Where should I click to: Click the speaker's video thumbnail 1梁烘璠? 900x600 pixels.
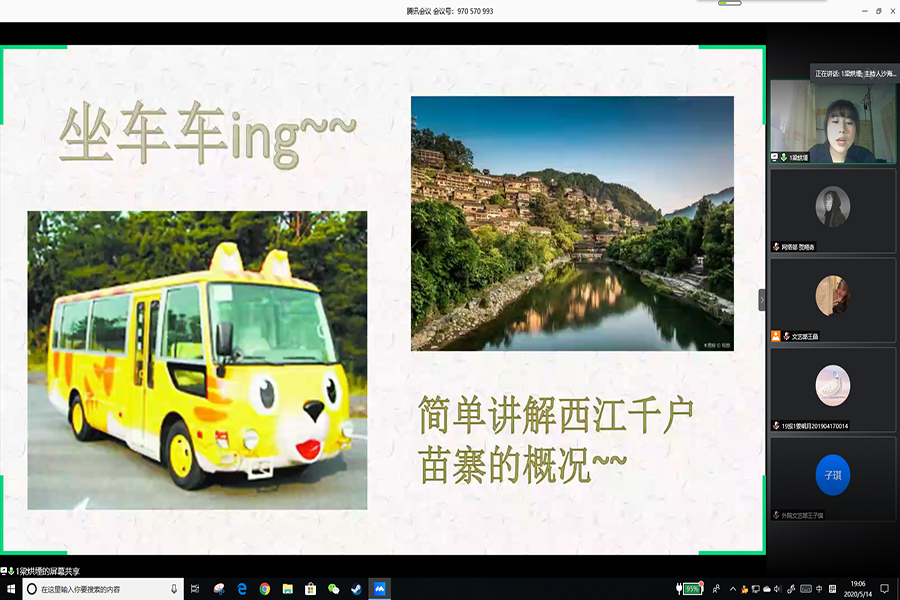pos(832,121)
